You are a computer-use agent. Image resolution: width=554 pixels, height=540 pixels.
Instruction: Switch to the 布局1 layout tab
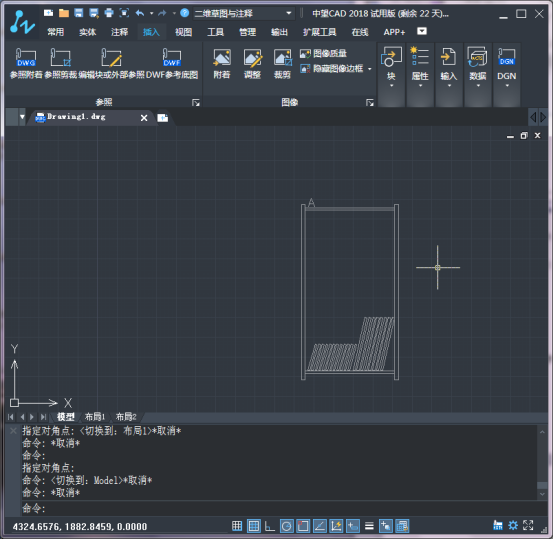pos(95,417)
